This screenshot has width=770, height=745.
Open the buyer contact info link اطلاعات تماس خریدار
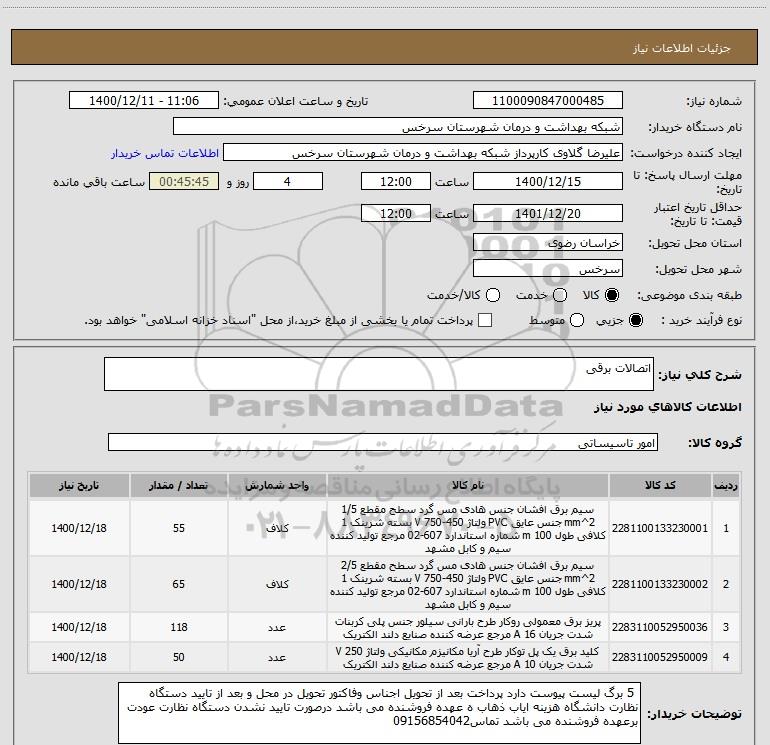pos(165,153)
